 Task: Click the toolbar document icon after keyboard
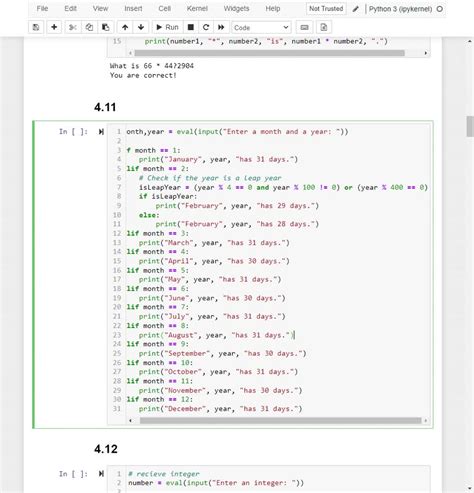pyautogui.click(x=324, y=27)
